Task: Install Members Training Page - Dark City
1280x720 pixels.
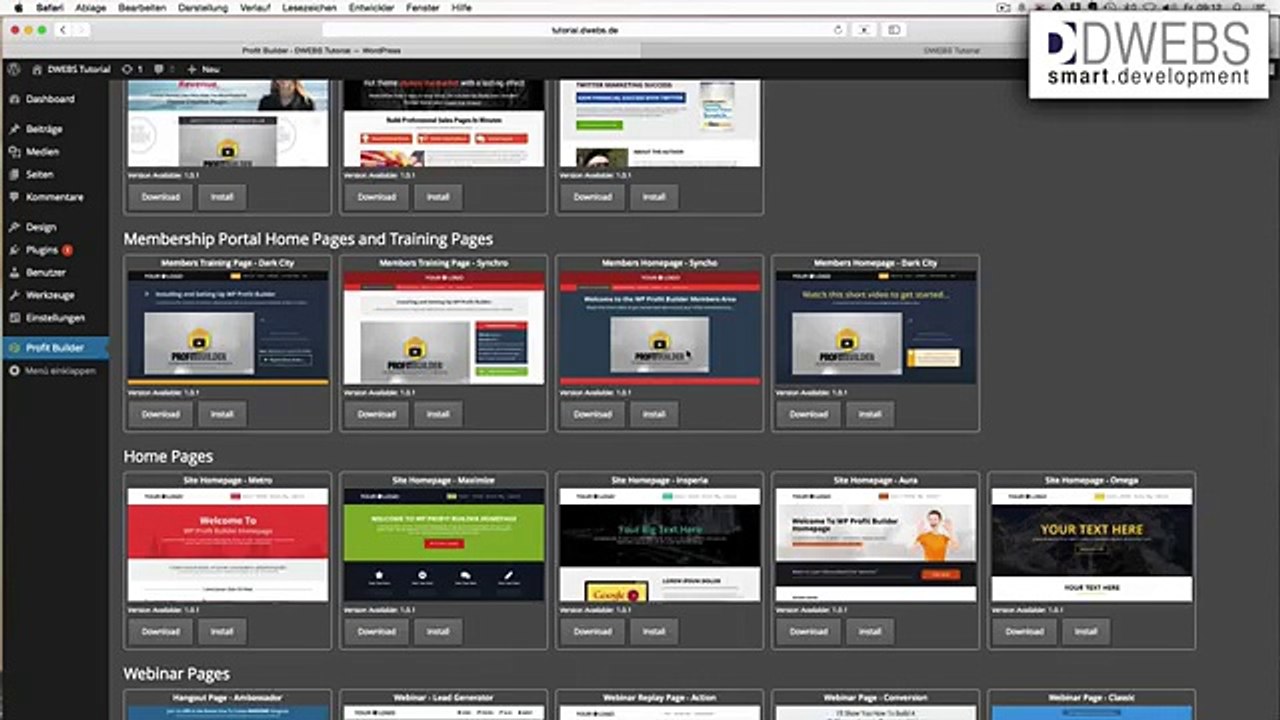Action: 222,414
